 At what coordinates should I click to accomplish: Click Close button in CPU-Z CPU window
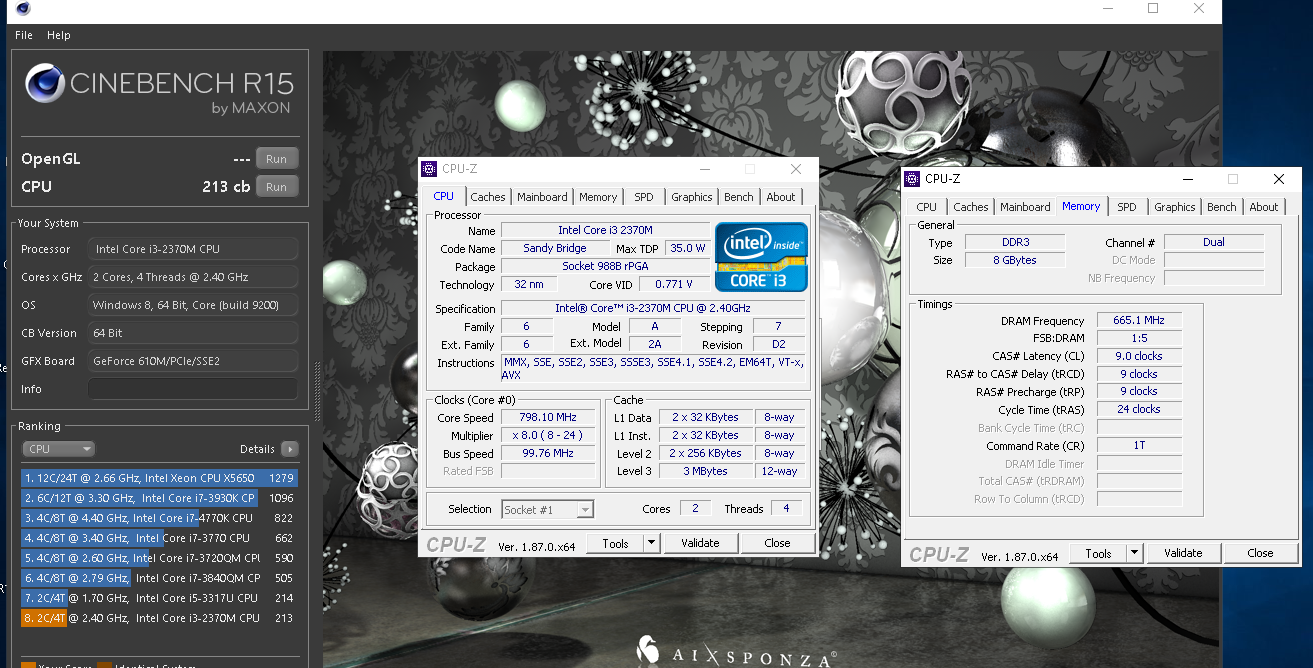pos(777,543)
